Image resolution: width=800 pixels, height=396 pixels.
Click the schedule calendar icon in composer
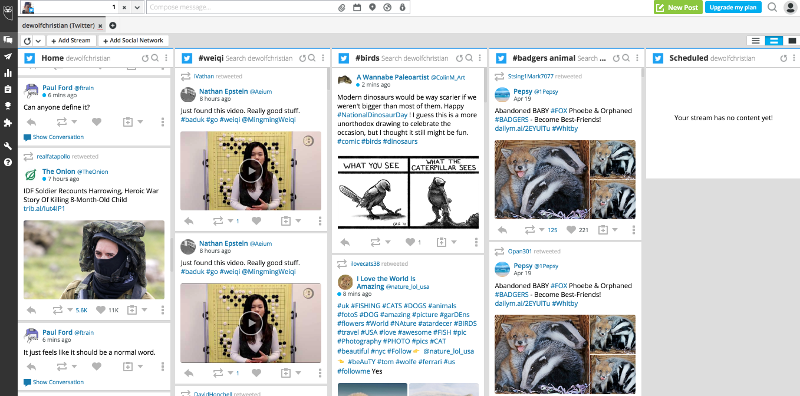click(x=357, y=7)
